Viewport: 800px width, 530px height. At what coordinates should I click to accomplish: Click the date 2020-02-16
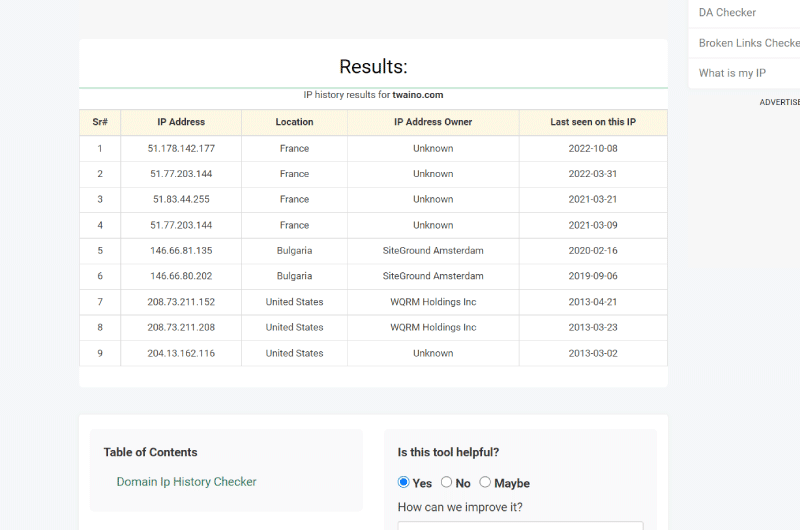(593, 250)
